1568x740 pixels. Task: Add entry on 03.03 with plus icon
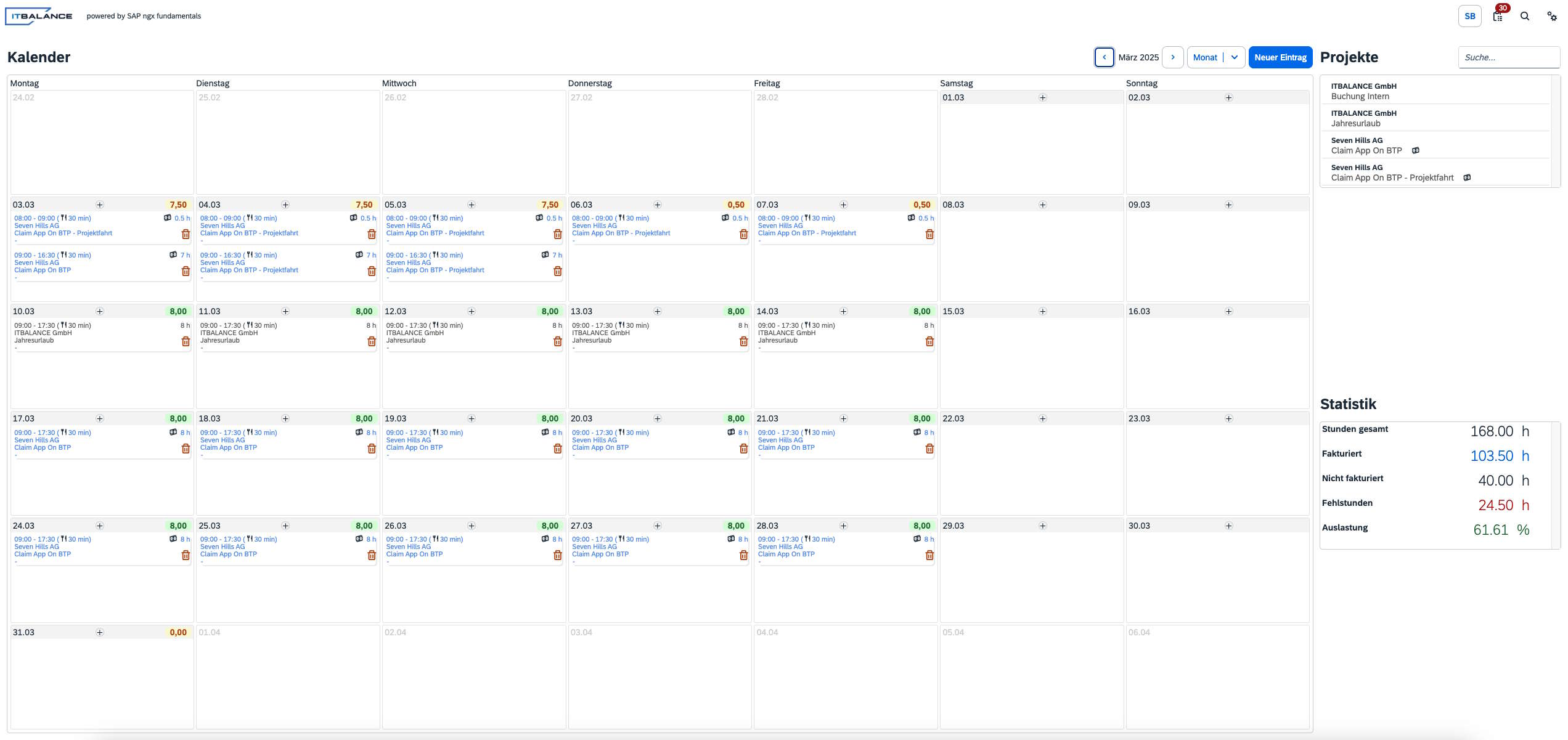(100, 205)
